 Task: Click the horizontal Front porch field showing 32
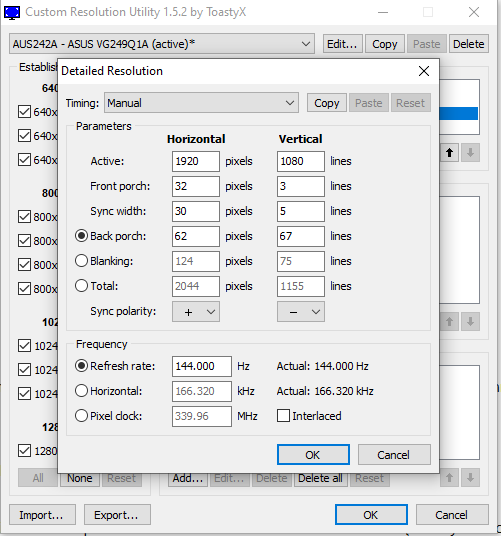coord(196,186)
